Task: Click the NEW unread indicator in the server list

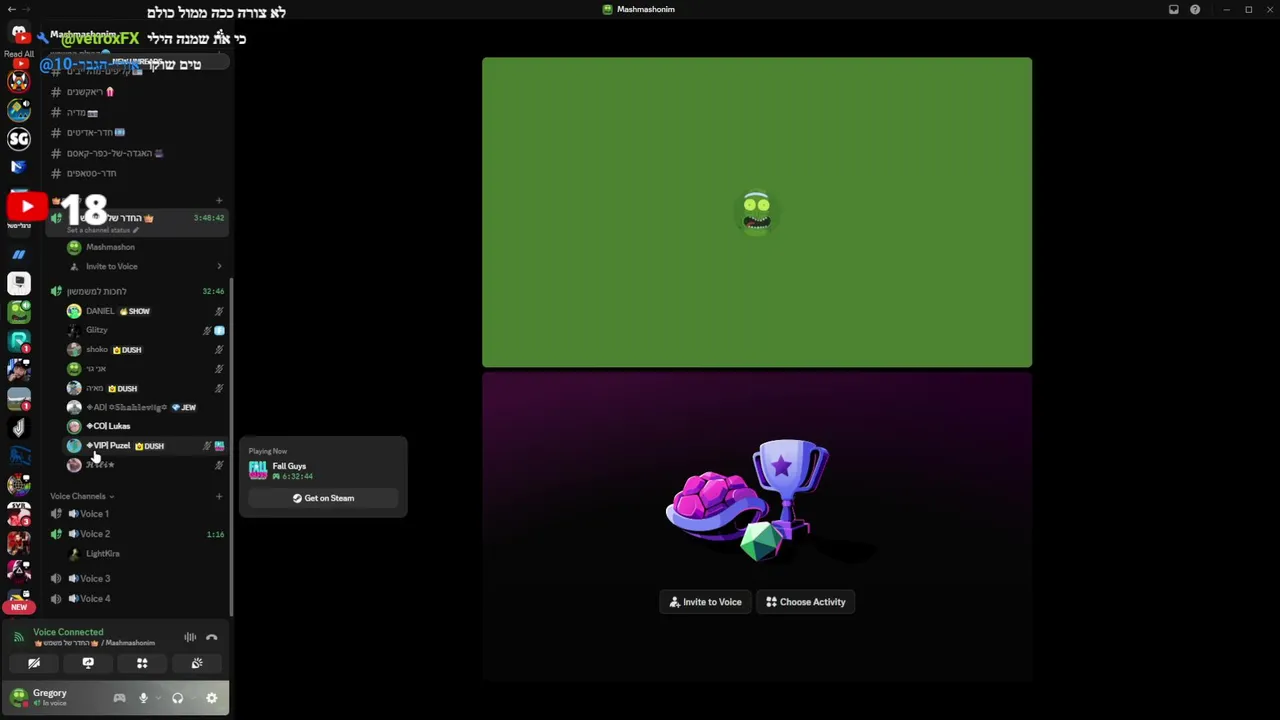Action: click(x=19, y=607)
